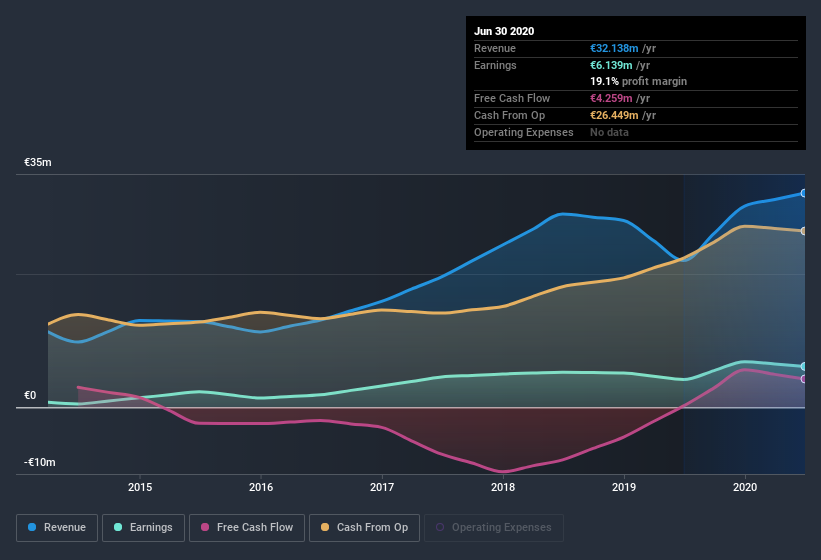Toggle the Revenue legend button
The height and width of the screenshot is (560, 821).
(57, 528)
